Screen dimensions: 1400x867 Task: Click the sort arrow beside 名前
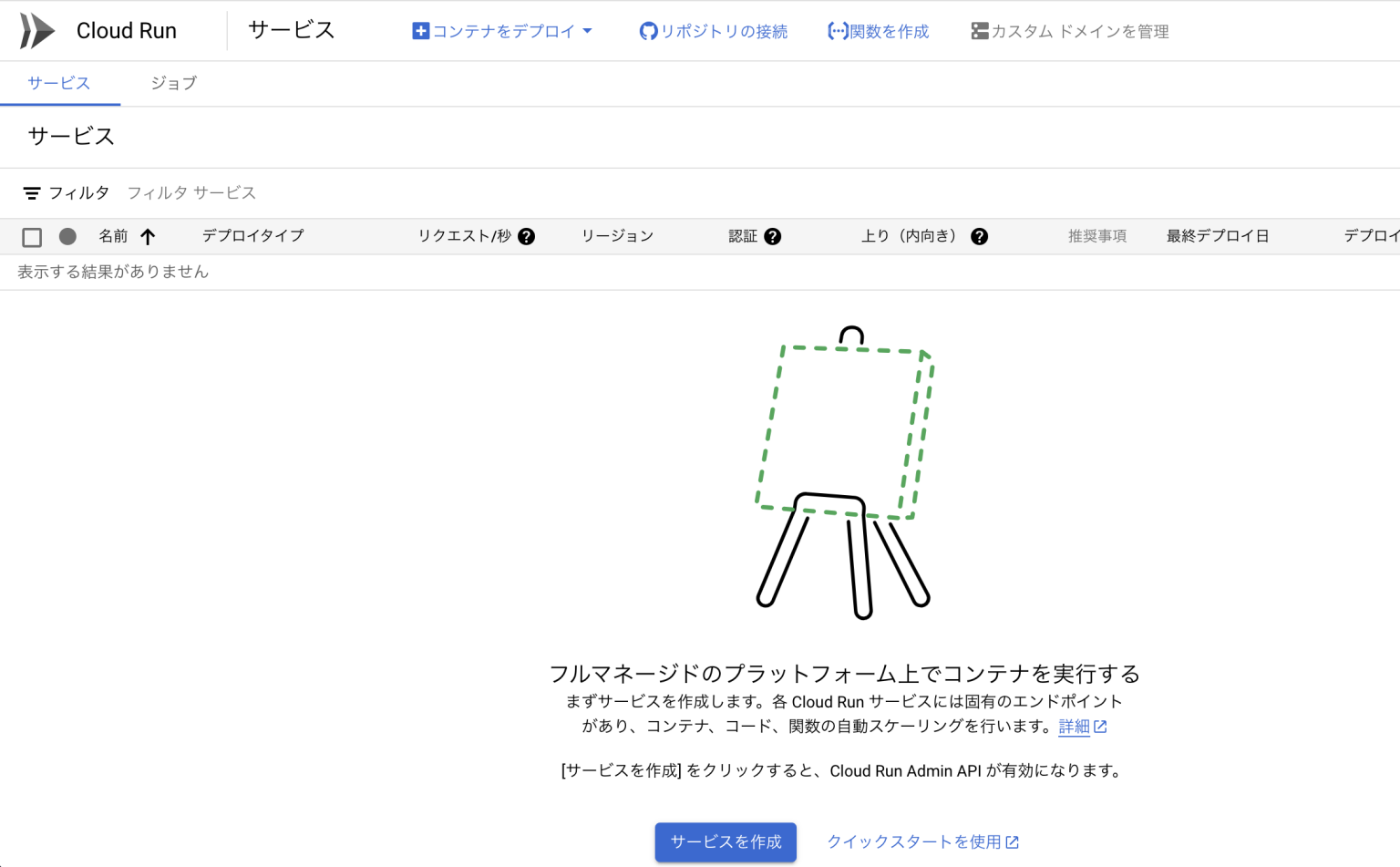pyautogui.click(x=148, y=237)
